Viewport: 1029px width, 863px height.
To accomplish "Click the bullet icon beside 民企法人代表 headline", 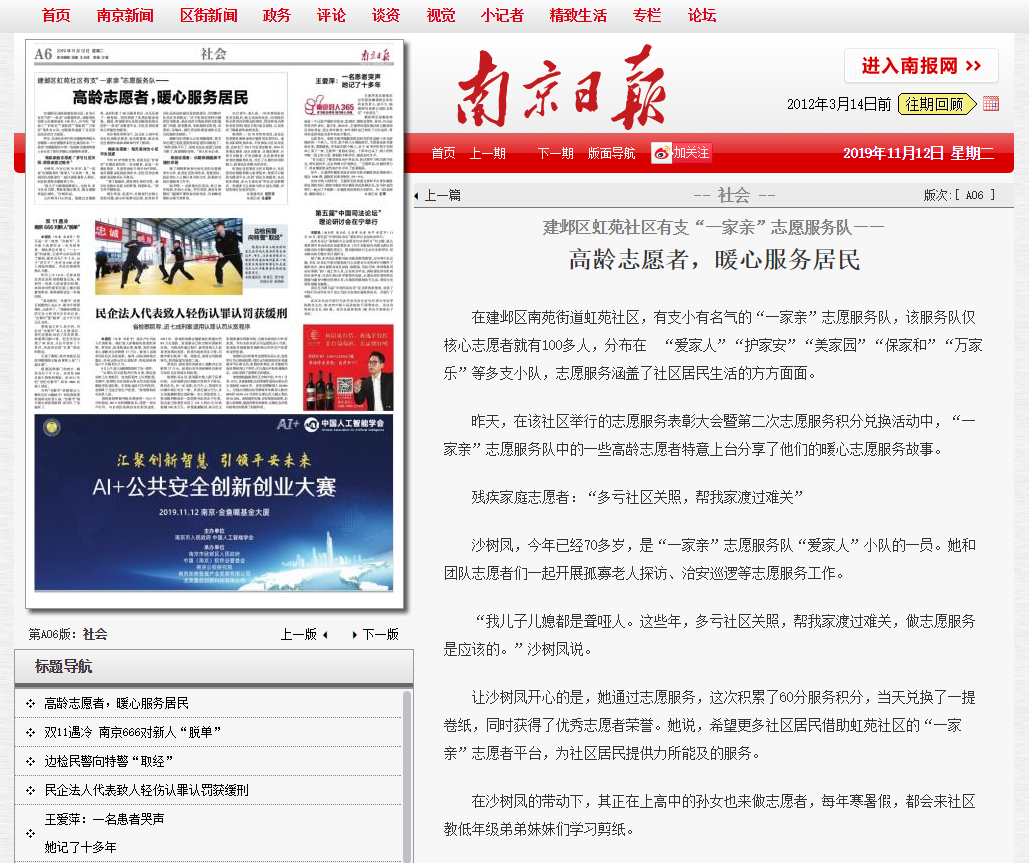I will tap(30, 790).
